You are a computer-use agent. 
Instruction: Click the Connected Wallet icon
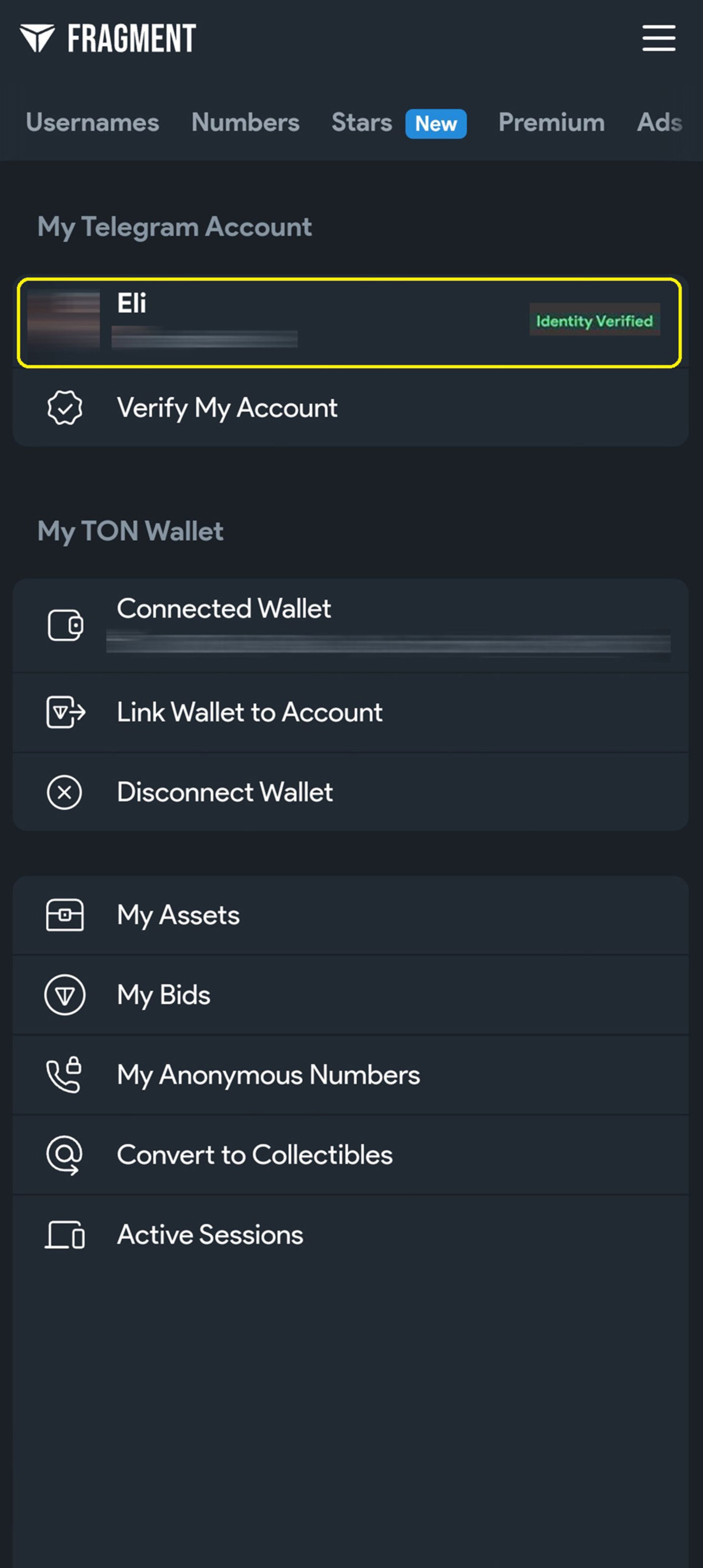click(x=65, y=625)
